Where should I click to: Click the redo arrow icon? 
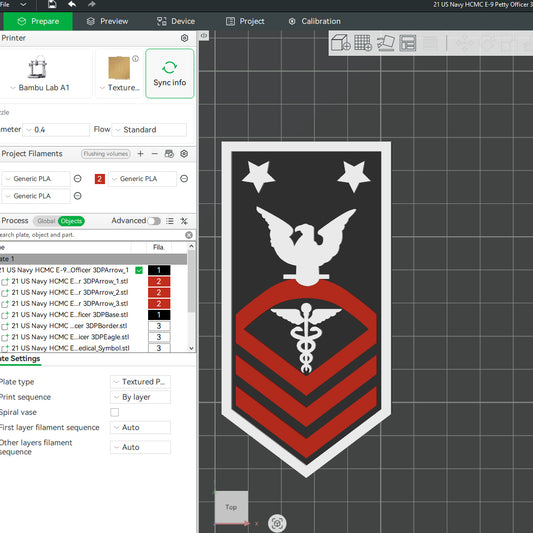(x=92, y=4)
